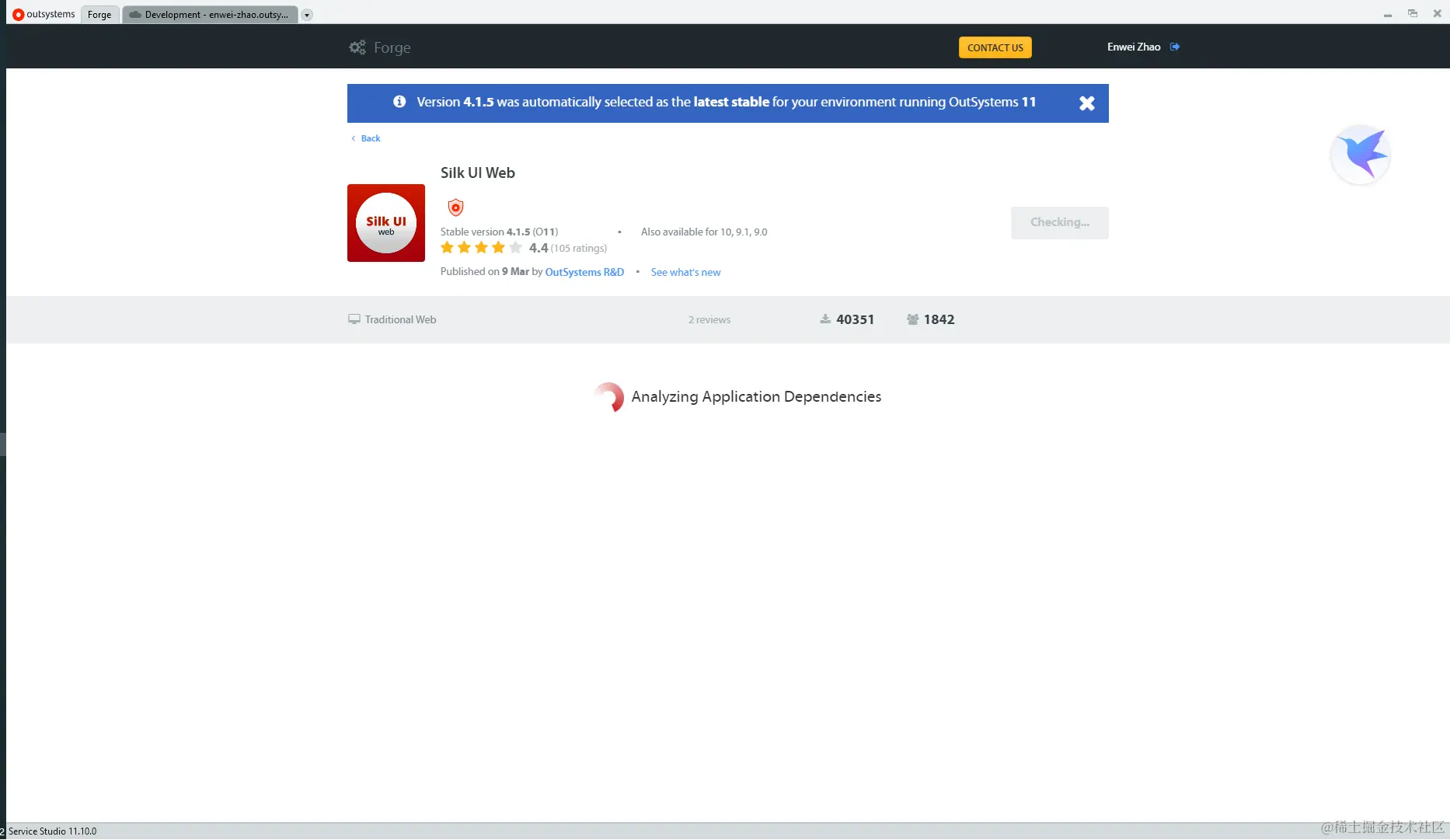
Task: Click the Forge gears icon
Action: tap(357, 47)
